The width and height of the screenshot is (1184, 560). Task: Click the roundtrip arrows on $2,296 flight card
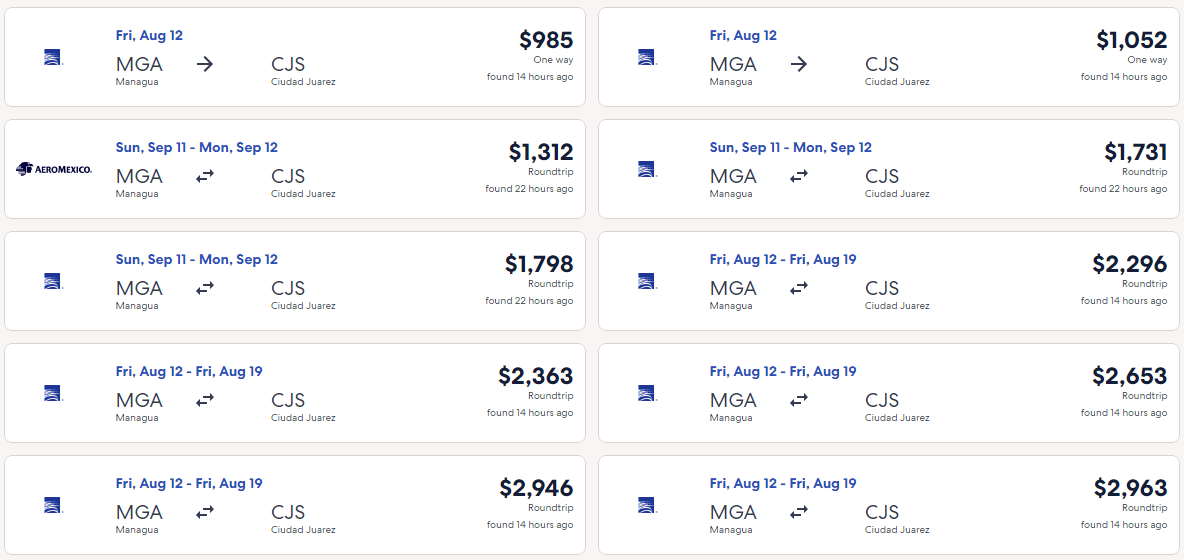(x=799, y=288)
